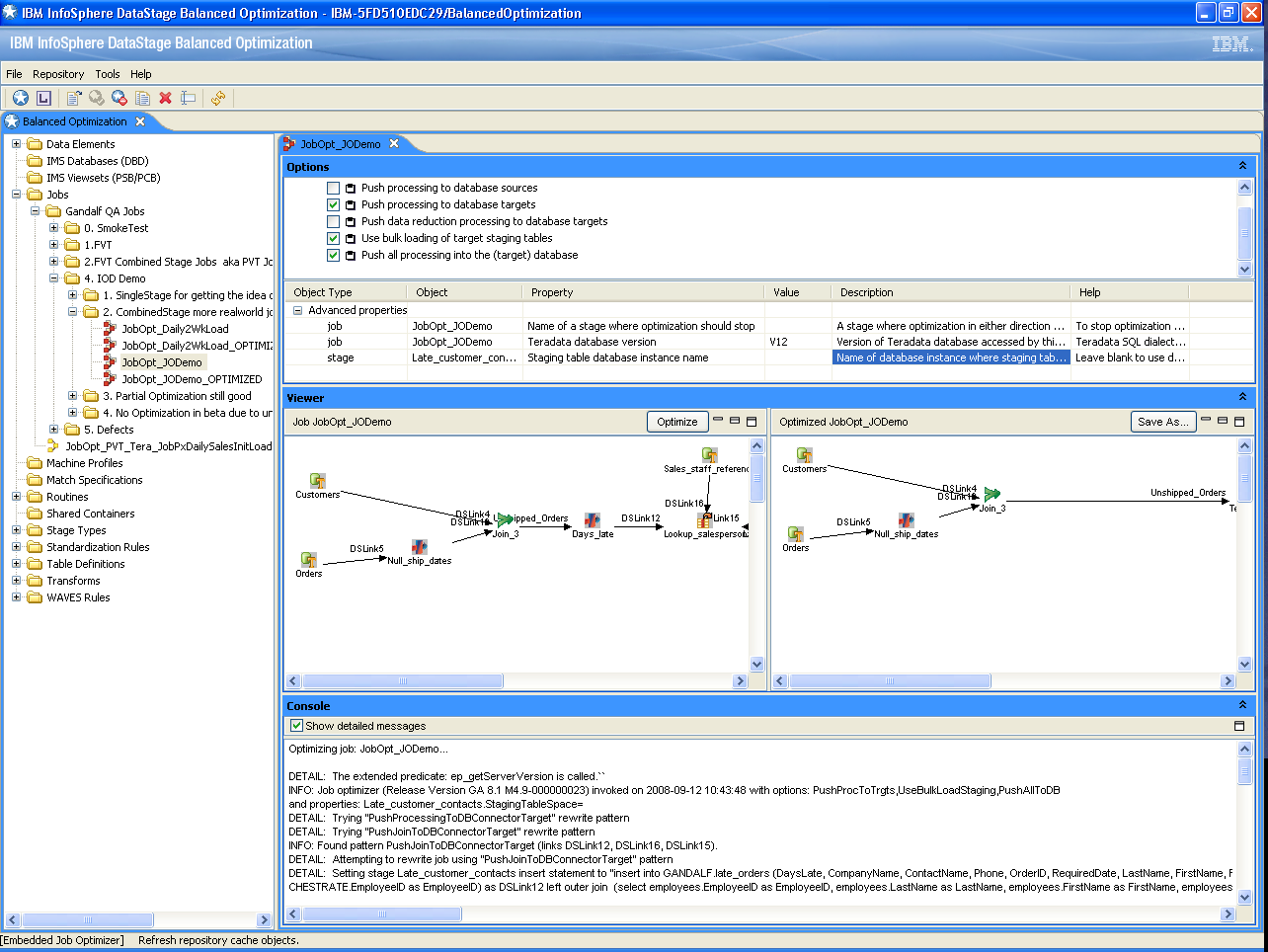The width and height of the screenshot is (1268, 952).
Task: Select the Orders stage in Job JobOpt_JODemo viewer
Action: point(309,560)
